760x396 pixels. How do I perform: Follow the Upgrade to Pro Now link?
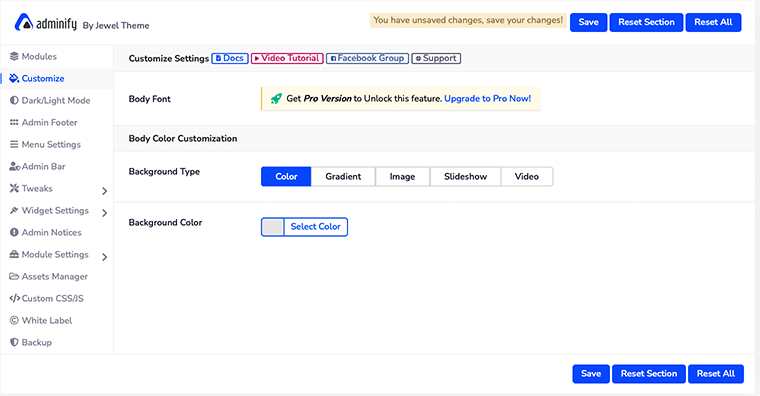[487, 98]
